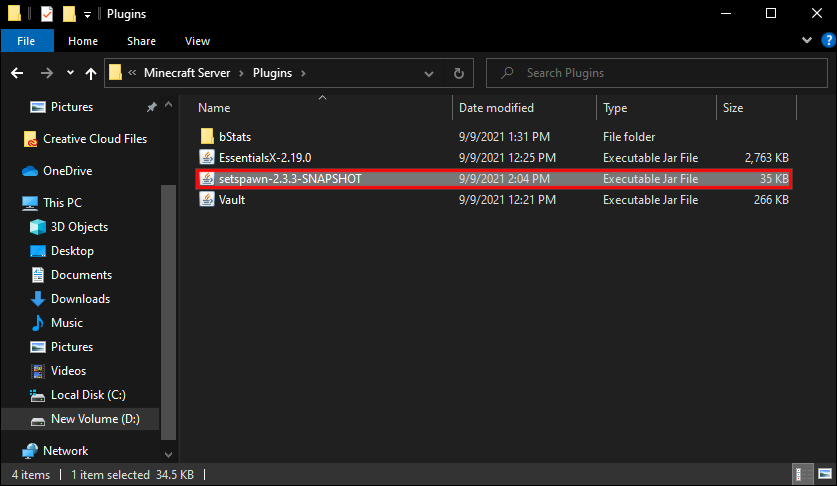Viewport: 837px width, 486px height.
Task: Switch to the View ribbon tab
Action: (x=197, y=41)
